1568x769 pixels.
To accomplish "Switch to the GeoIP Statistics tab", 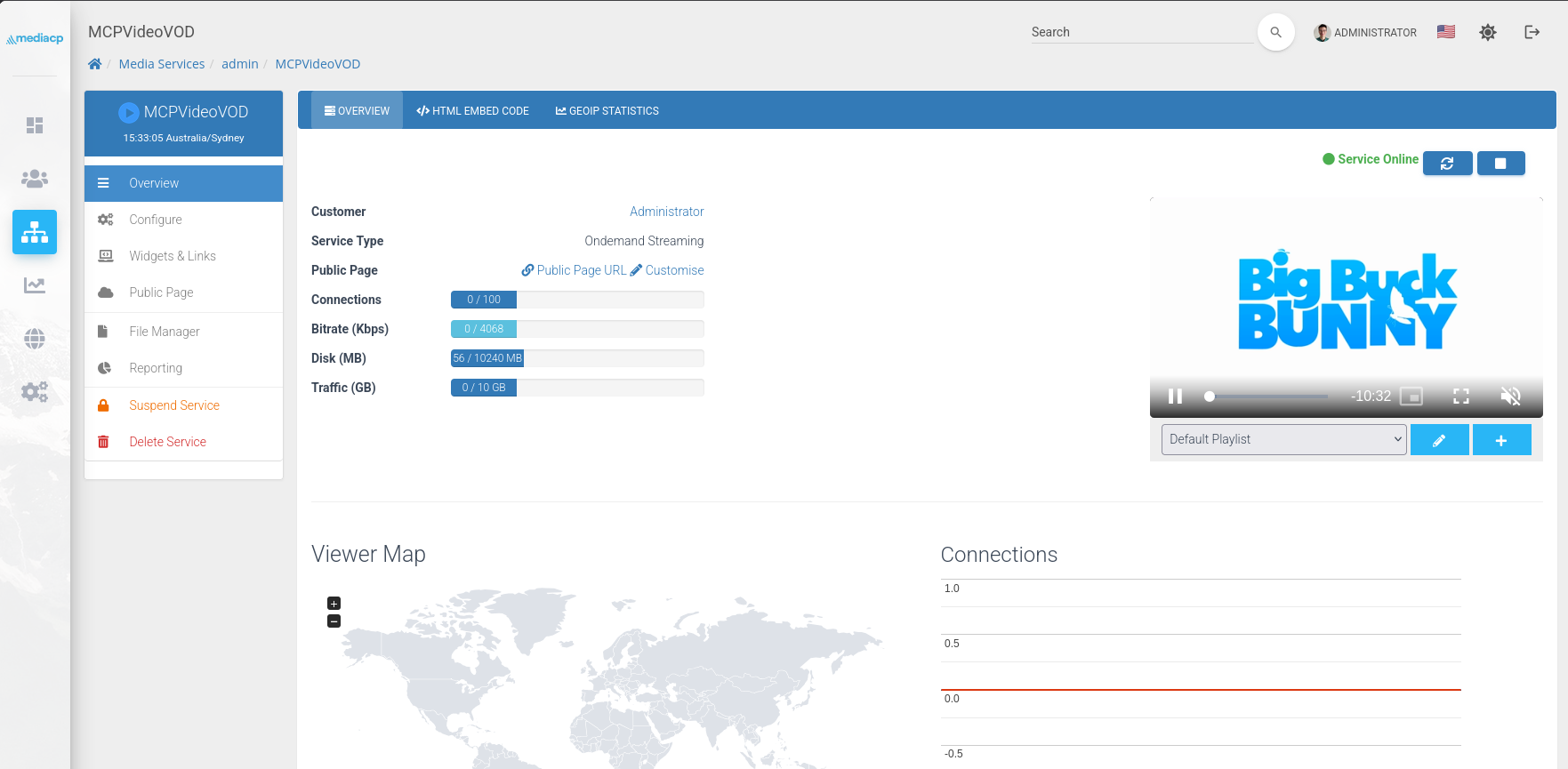I will [607, 111].
